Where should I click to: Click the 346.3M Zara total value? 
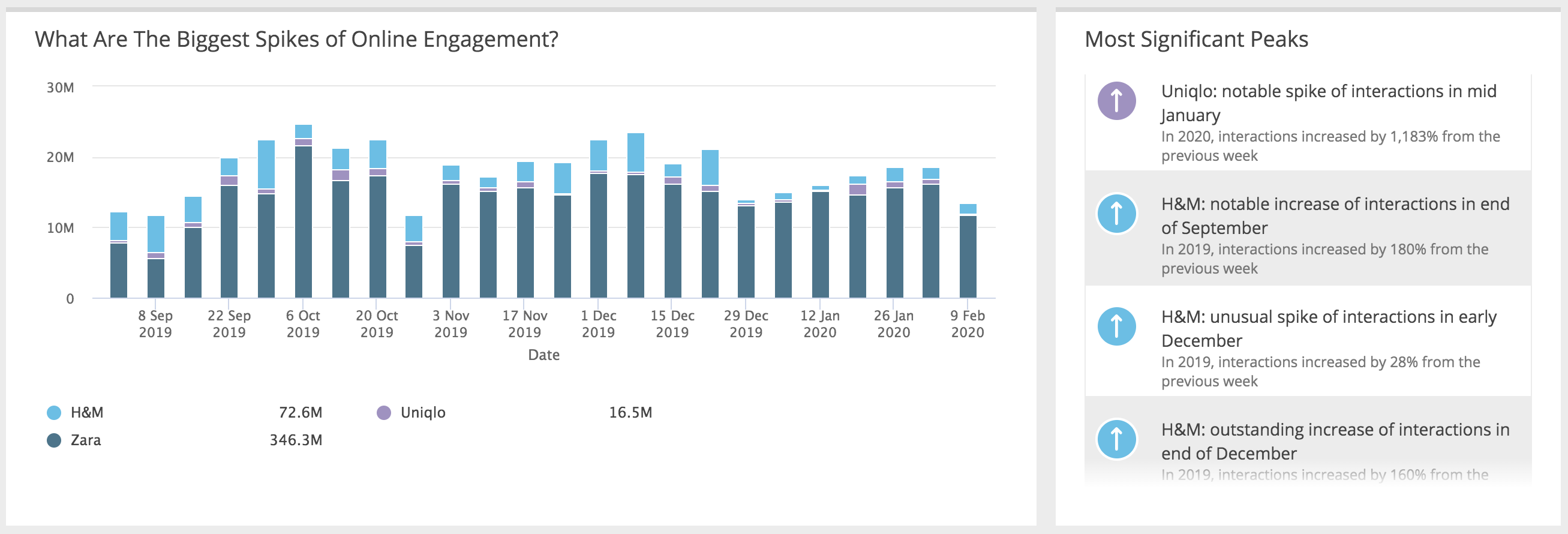pyautogui.click(x=296, y=440)
